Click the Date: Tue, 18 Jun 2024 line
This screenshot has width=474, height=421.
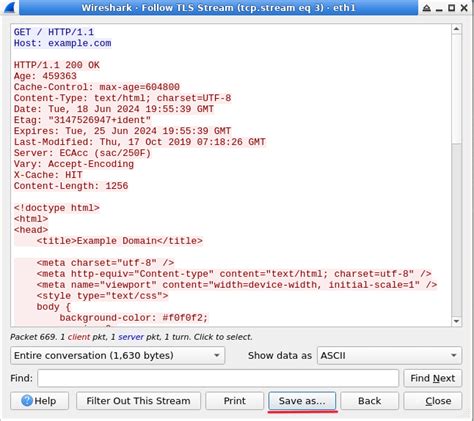coord(114,109)
